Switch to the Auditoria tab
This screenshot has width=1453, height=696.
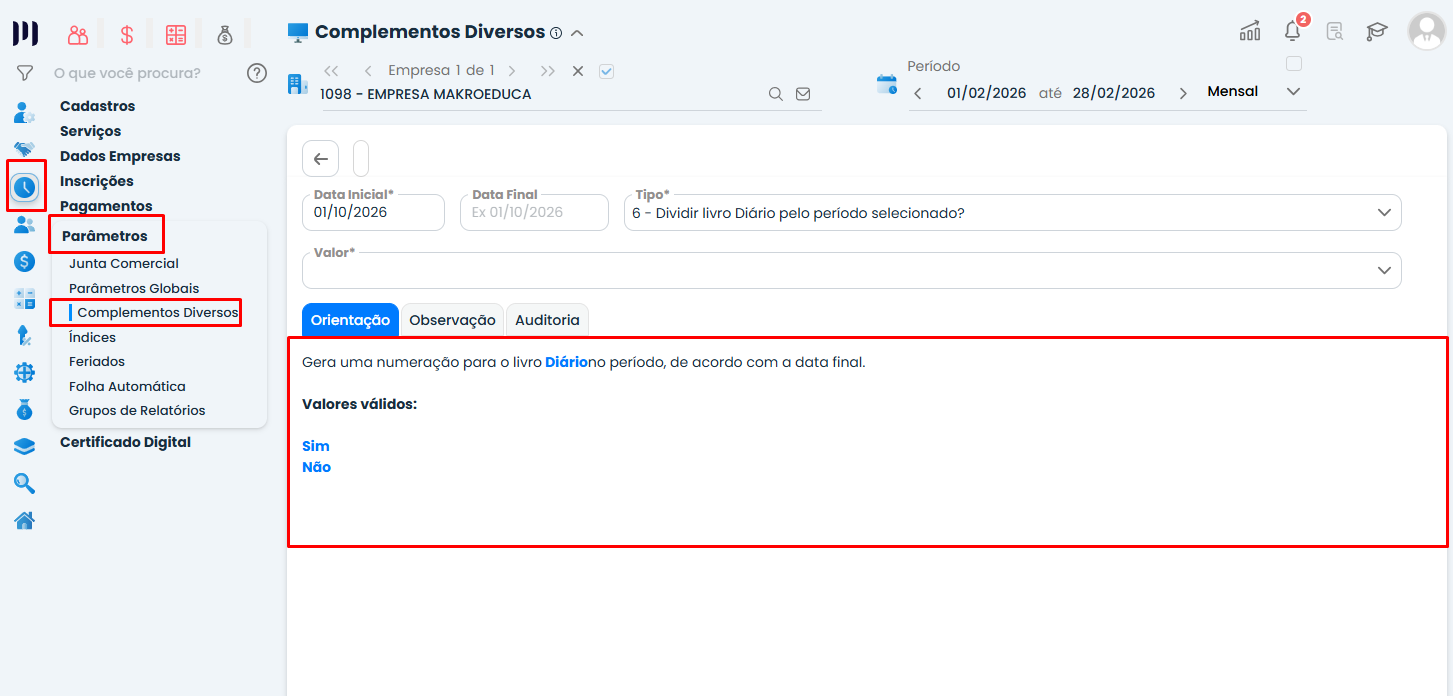547,320
